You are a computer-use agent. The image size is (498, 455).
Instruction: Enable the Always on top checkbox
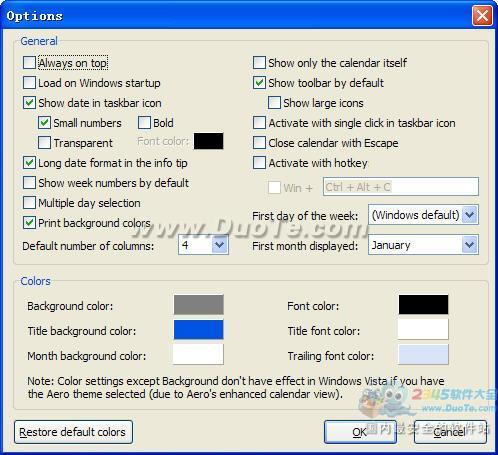(x=29, y=63)
